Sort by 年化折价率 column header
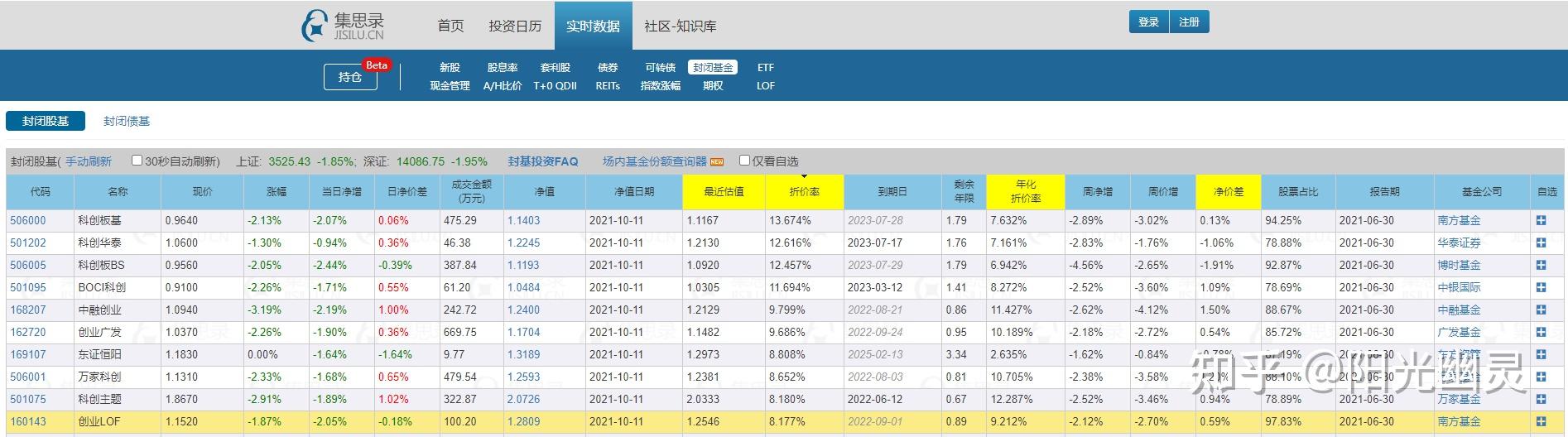Image resolution: width=1568 pixels, height=437 pixels. click(x=1026, y=192)
